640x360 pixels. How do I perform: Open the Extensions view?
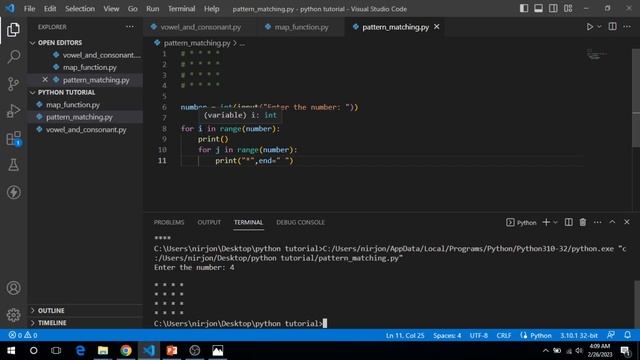click(13, 138)
